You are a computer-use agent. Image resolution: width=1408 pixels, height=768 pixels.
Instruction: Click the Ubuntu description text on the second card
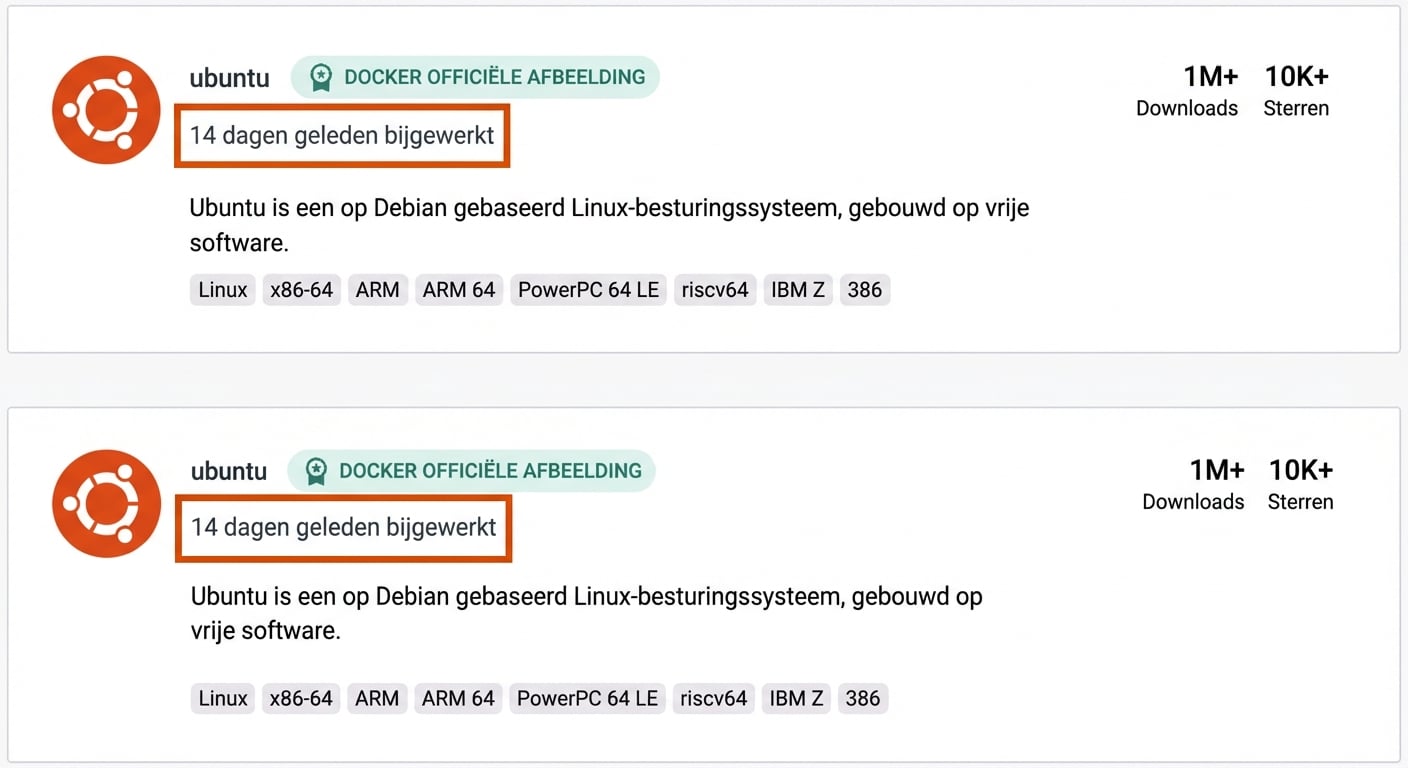pyautogui.click(x=586, y=613)
